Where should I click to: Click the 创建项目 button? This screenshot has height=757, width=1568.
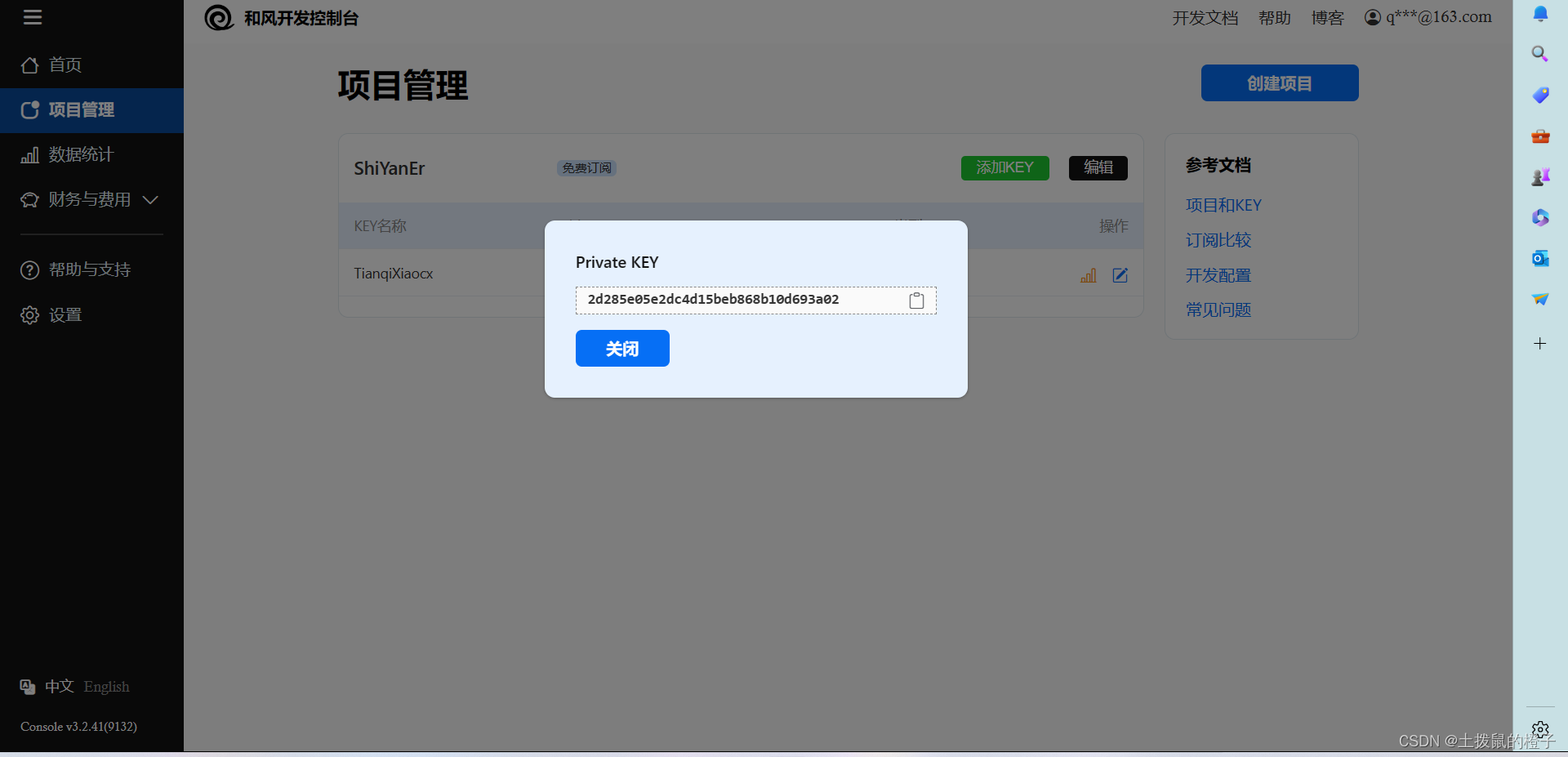1280,83
